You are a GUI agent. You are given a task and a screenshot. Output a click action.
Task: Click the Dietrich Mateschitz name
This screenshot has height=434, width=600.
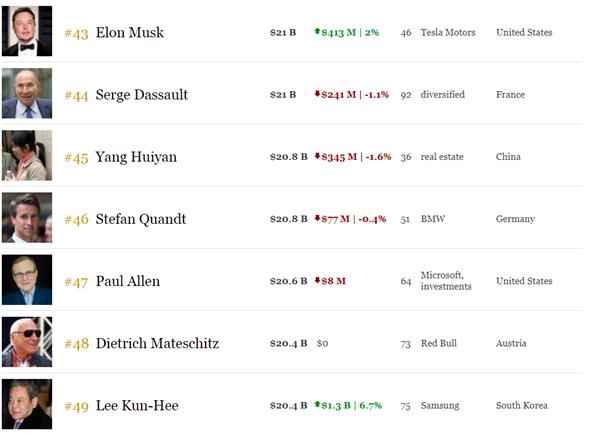coord(157,343)
